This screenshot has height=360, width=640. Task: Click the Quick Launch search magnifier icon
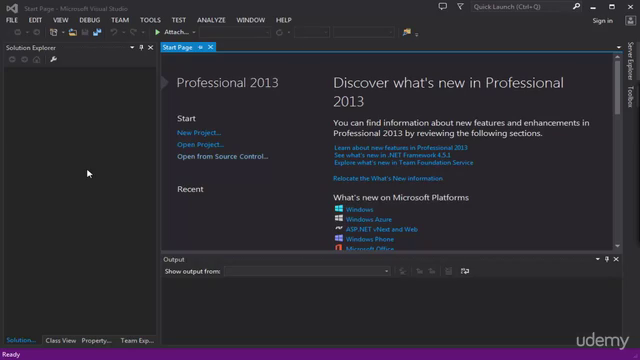576,6
